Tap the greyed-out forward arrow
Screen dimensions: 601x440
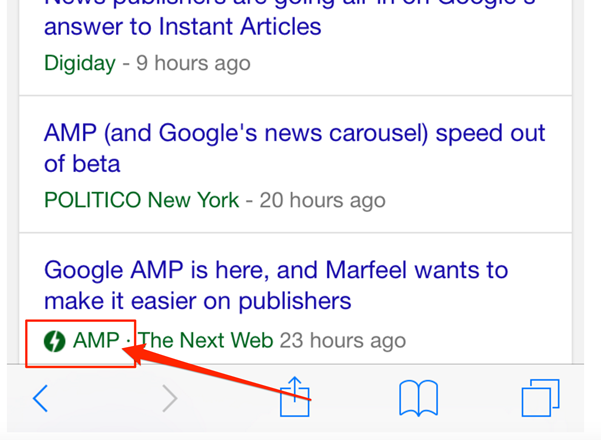pyautogui.click(x=170, y=399)
